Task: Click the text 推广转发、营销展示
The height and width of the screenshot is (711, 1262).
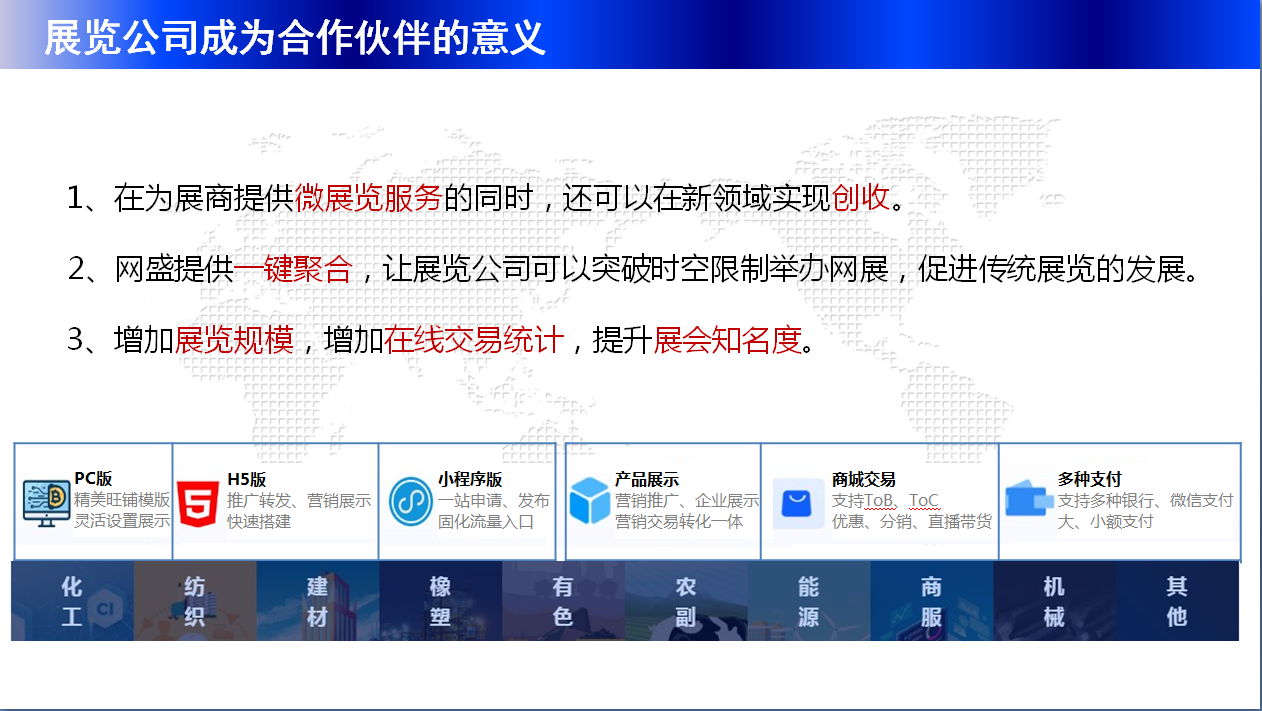Action: pos(299,500)
